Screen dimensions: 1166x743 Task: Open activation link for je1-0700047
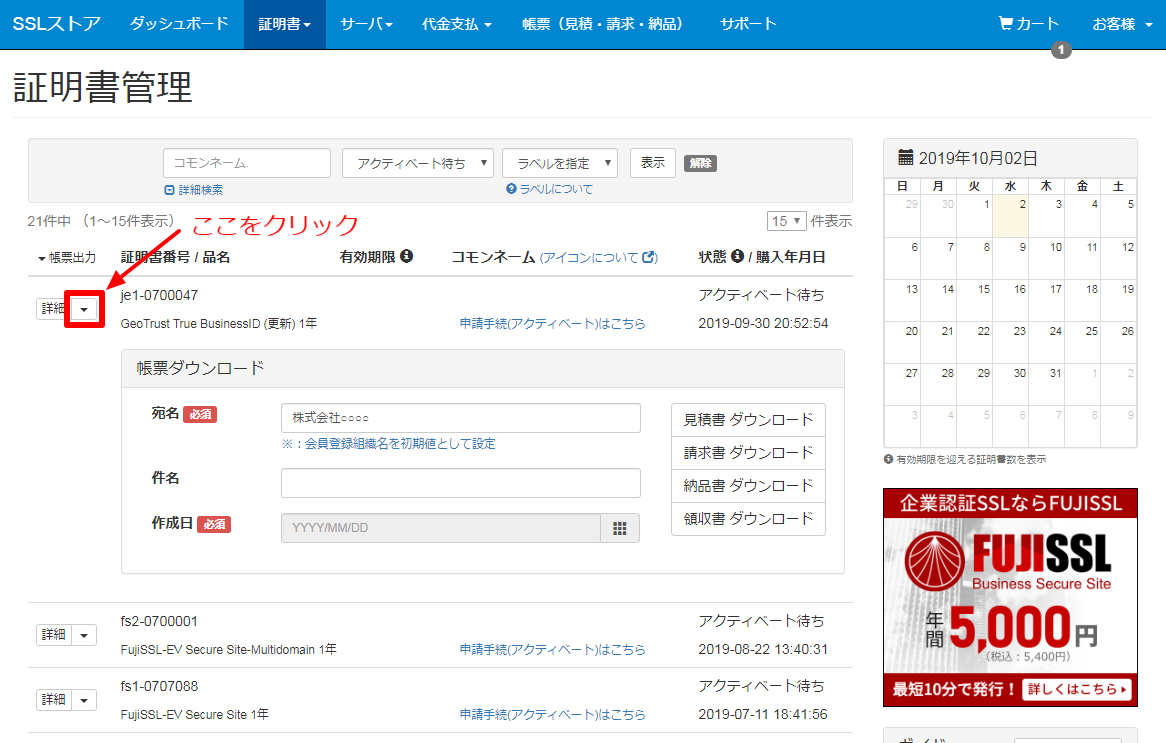tap(553, 324)
